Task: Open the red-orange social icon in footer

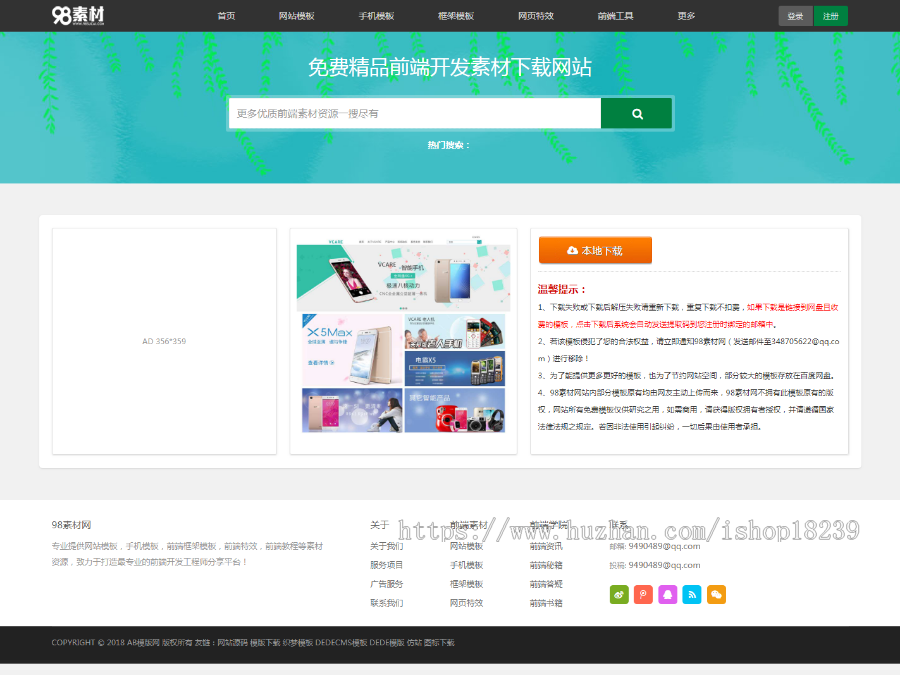Action: pyautogui.click(x=643, y=594)
